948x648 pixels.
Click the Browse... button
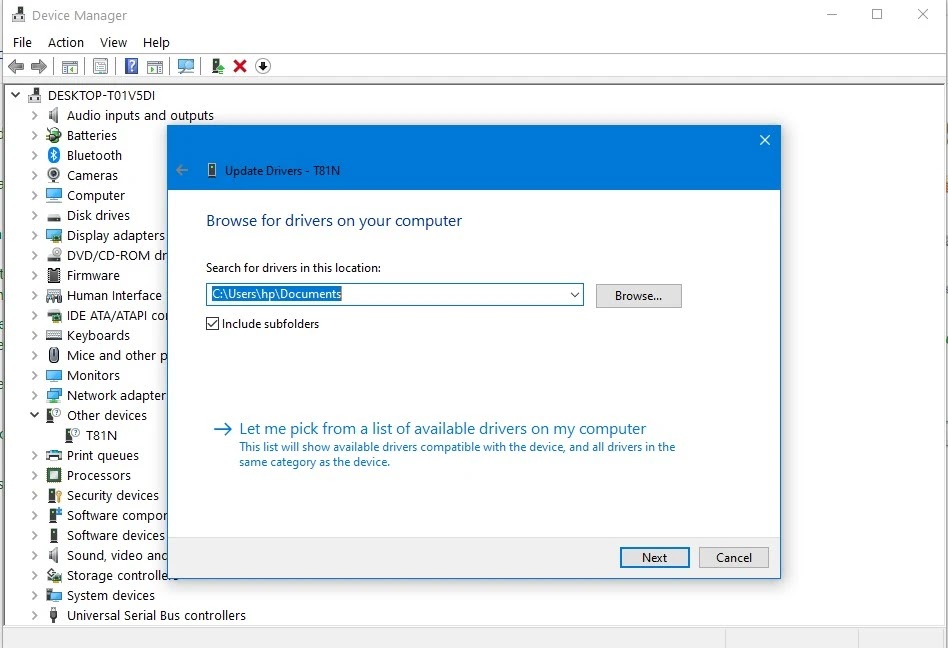pyautogui.click(x=638, y=296)
